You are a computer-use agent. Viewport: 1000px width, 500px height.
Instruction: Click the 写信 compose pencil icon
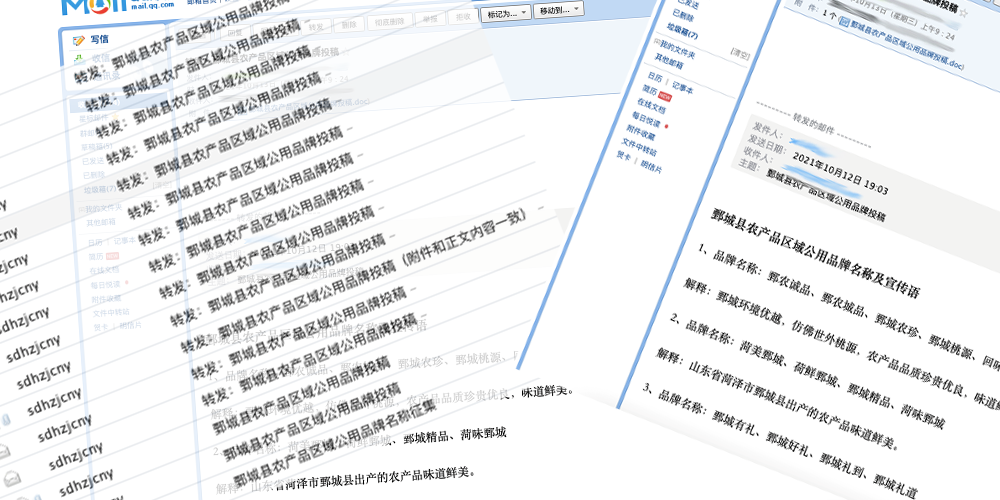click(x=79, y=41)
